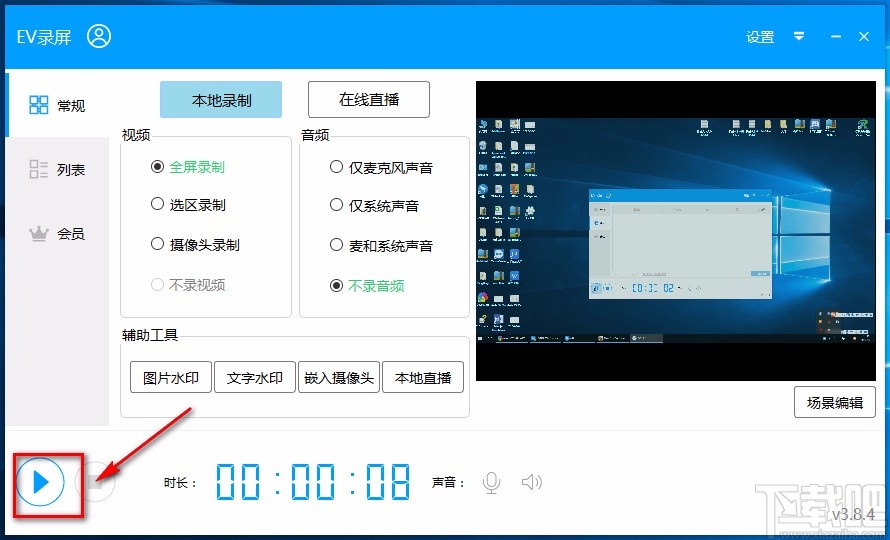890x540 pixels.
Task: Click the blue play button to start recording
Action: click(x=40, y=482)
